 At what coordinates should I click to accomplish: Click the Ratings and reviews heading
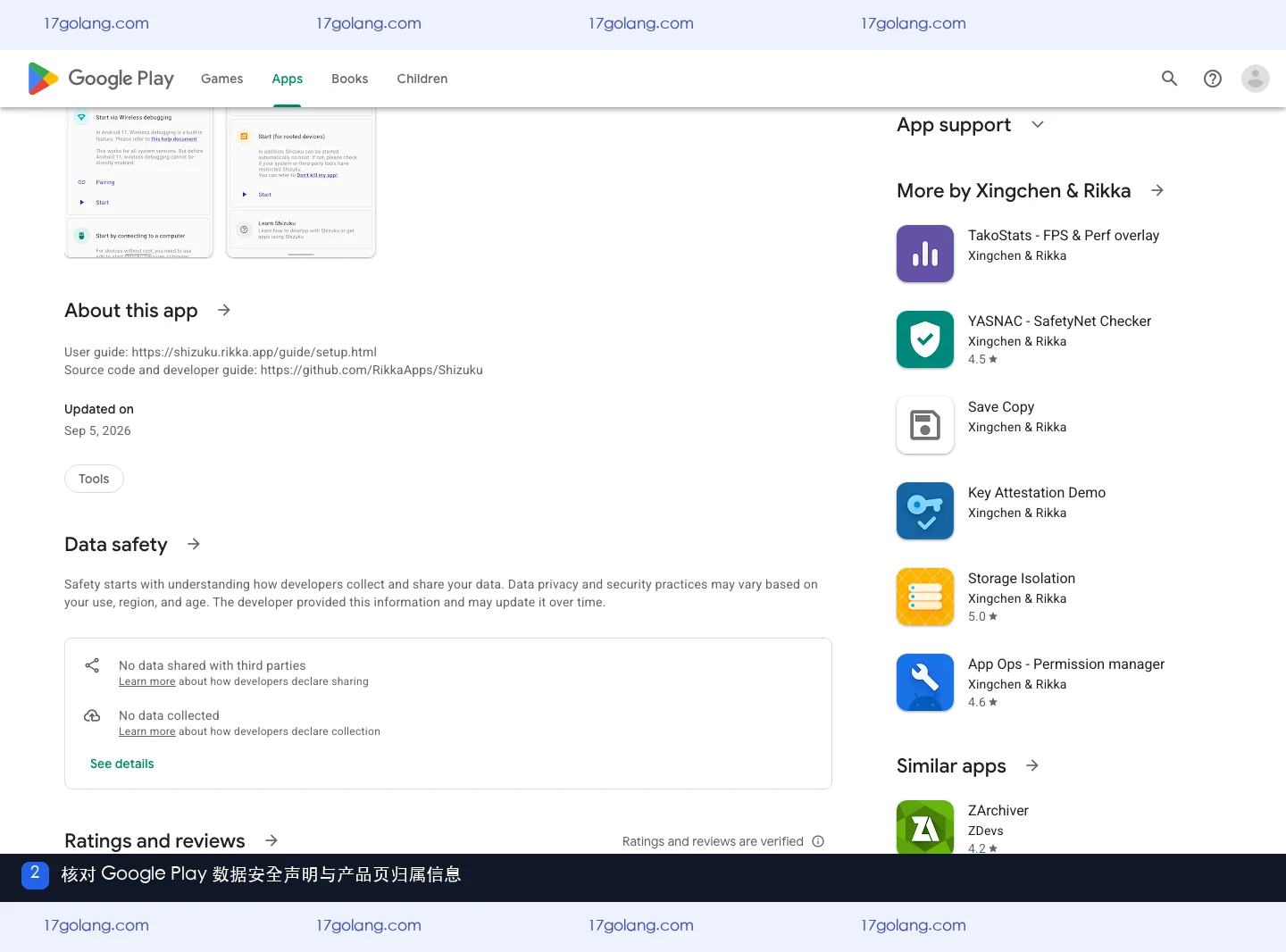tap(154, 840)
